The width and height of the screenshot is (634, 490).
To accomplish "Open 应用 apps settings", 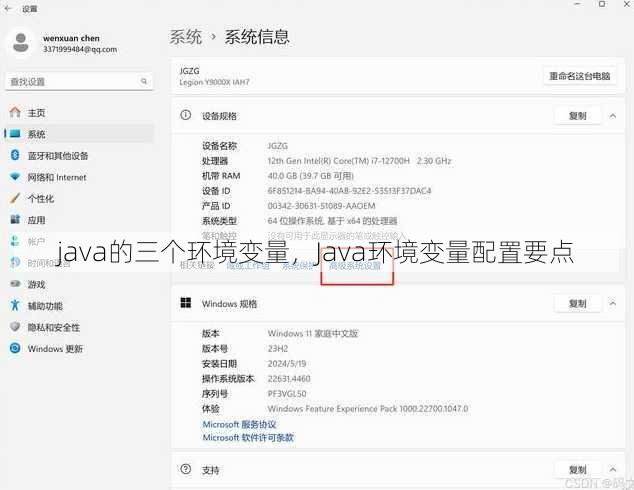I will (x=79, y=220).
